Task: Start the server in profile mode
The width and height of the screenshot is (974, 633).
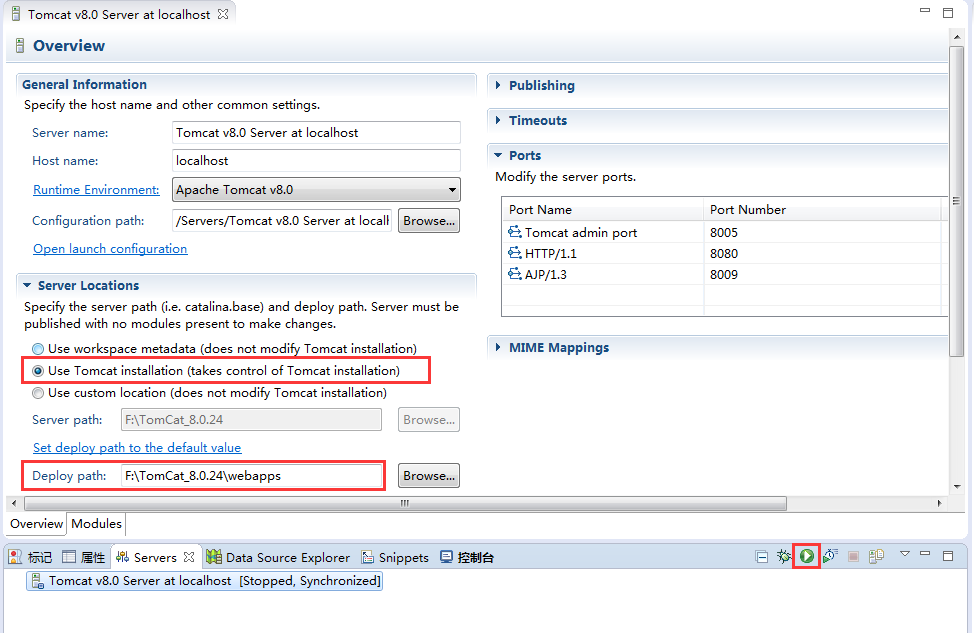Action: [x=830, y=556]
